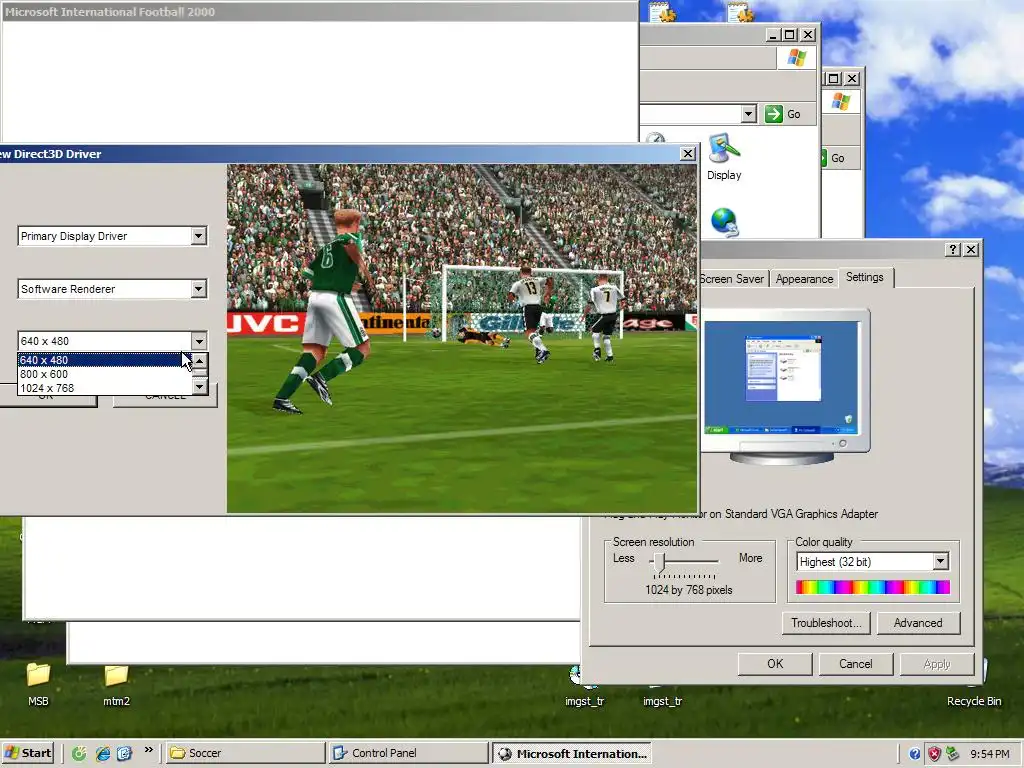This screenshot has width=1024, height=768.
Task: Click OK in Display Properties
Action: [775, 664]
